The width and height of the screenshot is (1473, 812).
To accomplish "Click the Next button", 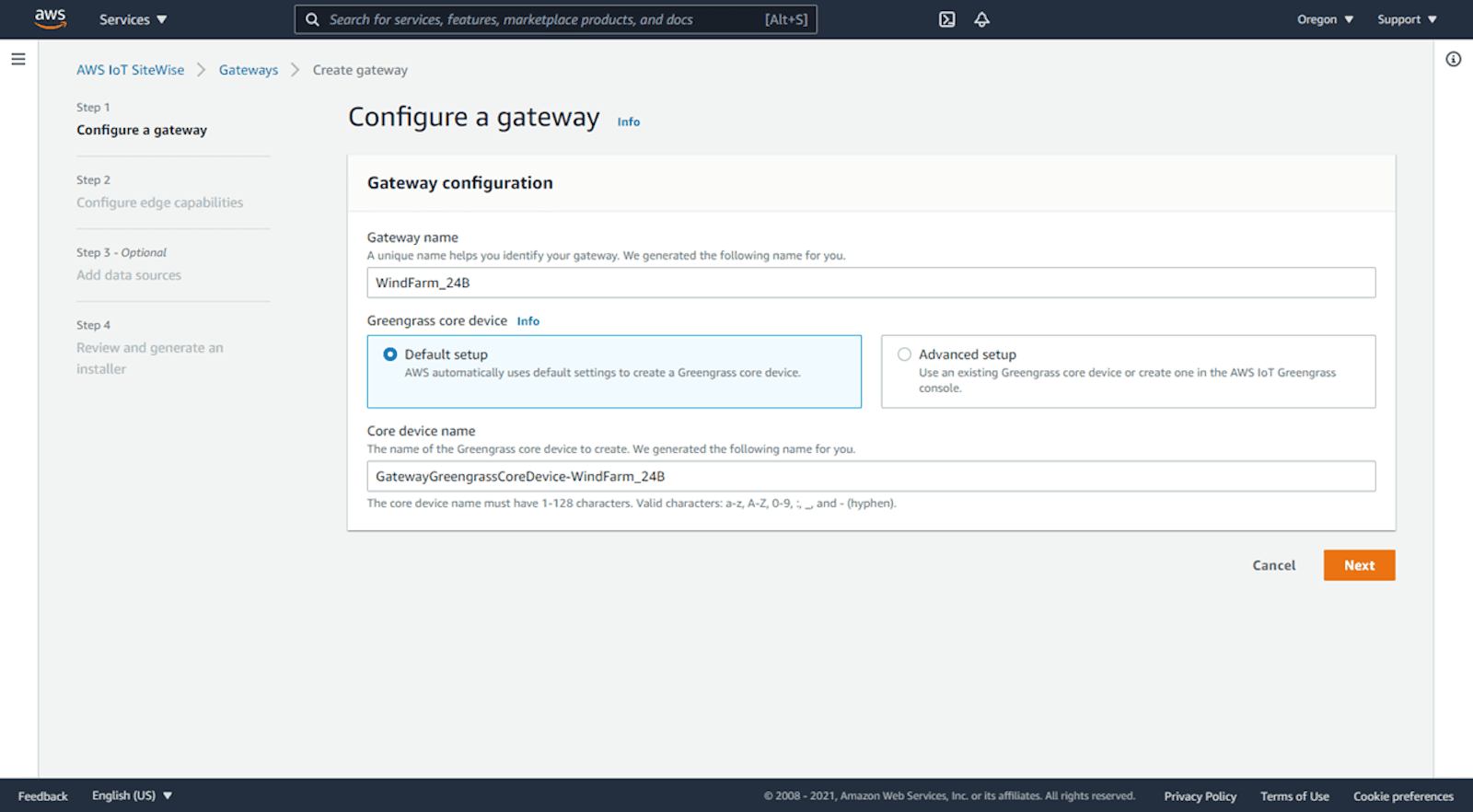I will tap(1359, 565).
